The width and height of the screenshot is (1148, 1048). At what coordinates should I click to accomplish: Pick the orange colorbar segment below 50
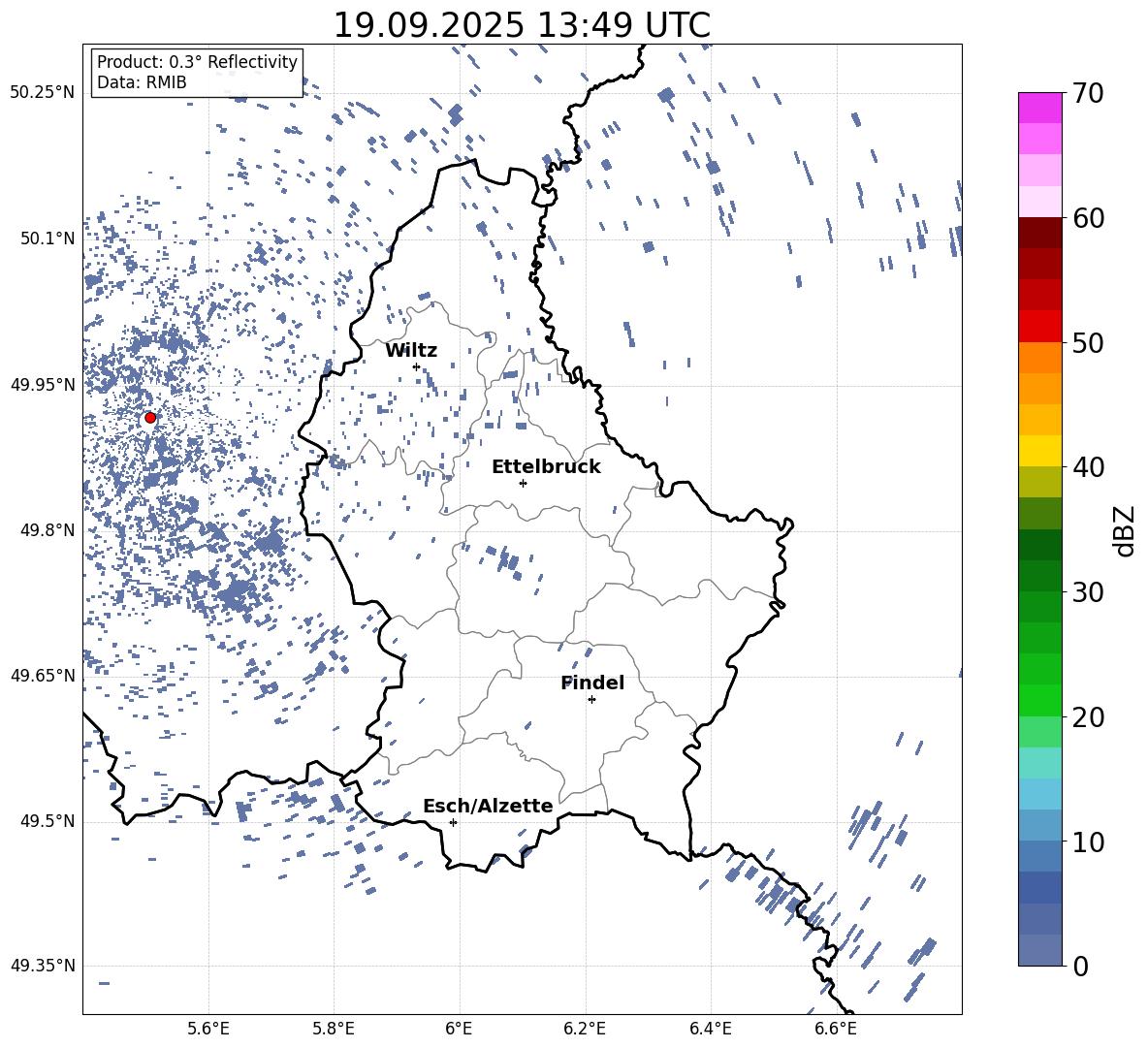tap(1040, 358)
